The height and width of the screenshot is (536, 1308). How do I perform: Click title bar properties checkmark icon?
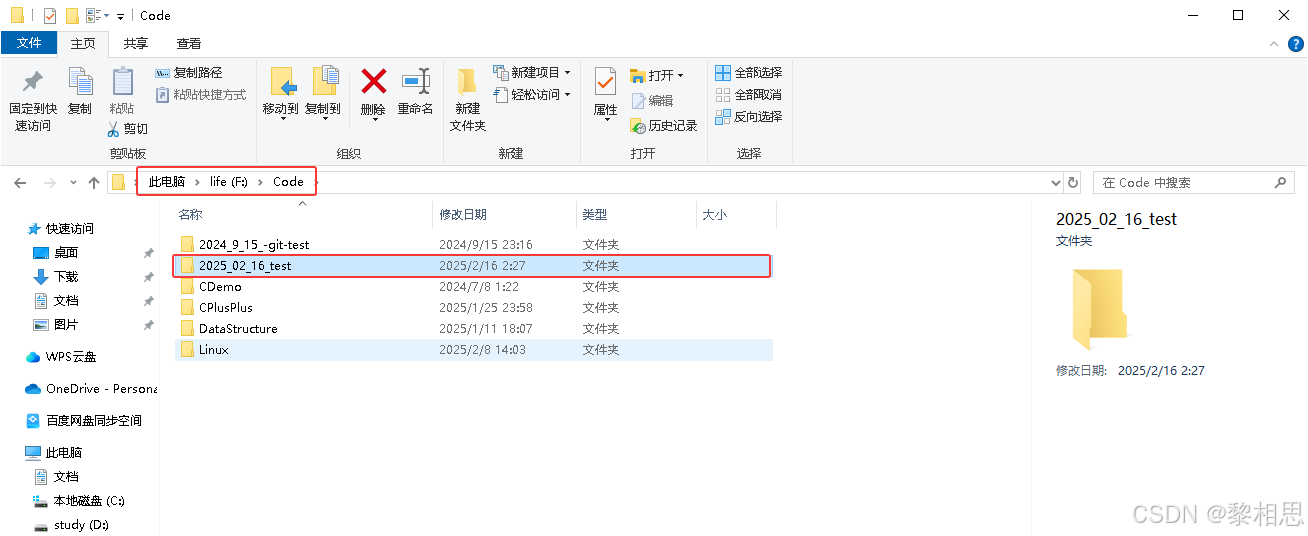point(50,16)
